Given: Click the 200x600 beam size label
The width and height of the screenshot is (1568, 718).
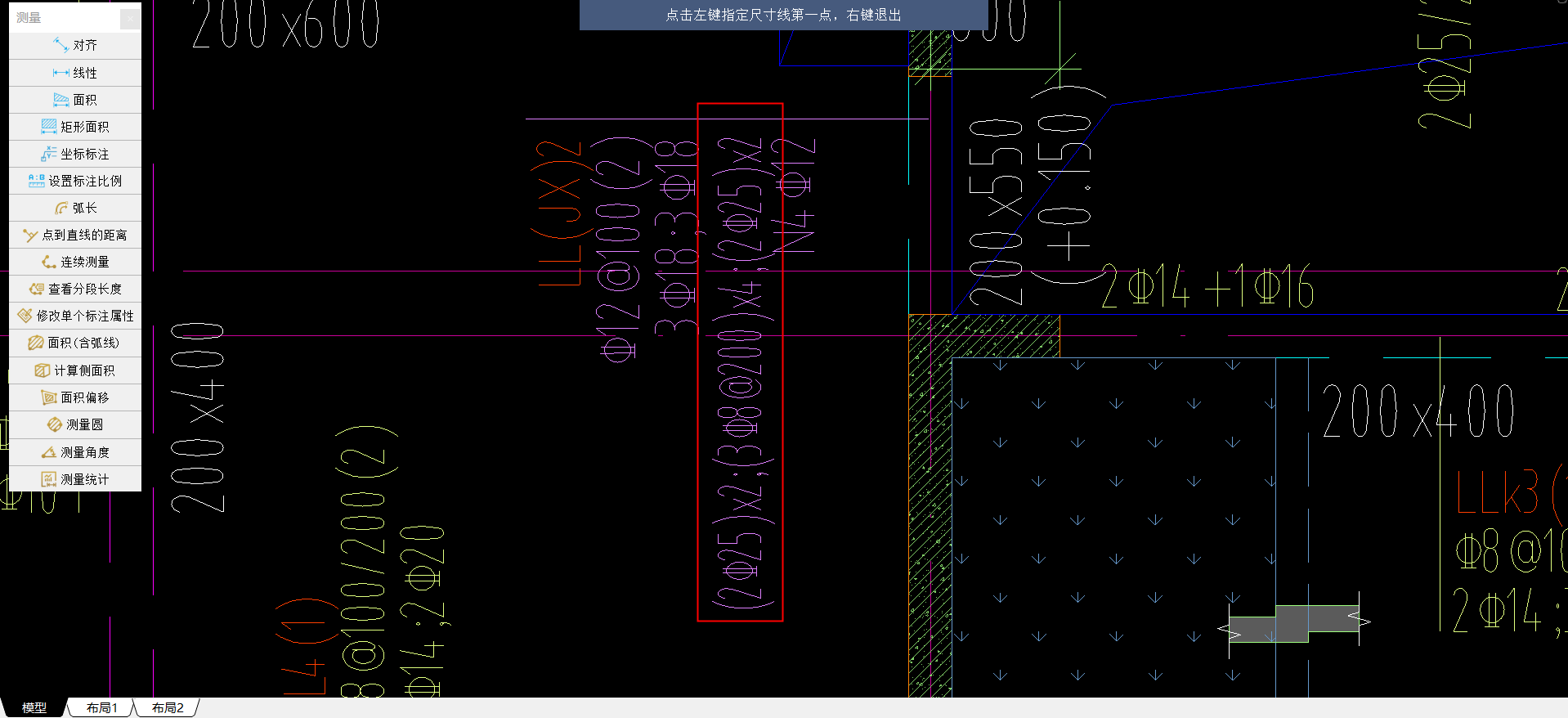Looking at the screenshot, I should 286,23.
